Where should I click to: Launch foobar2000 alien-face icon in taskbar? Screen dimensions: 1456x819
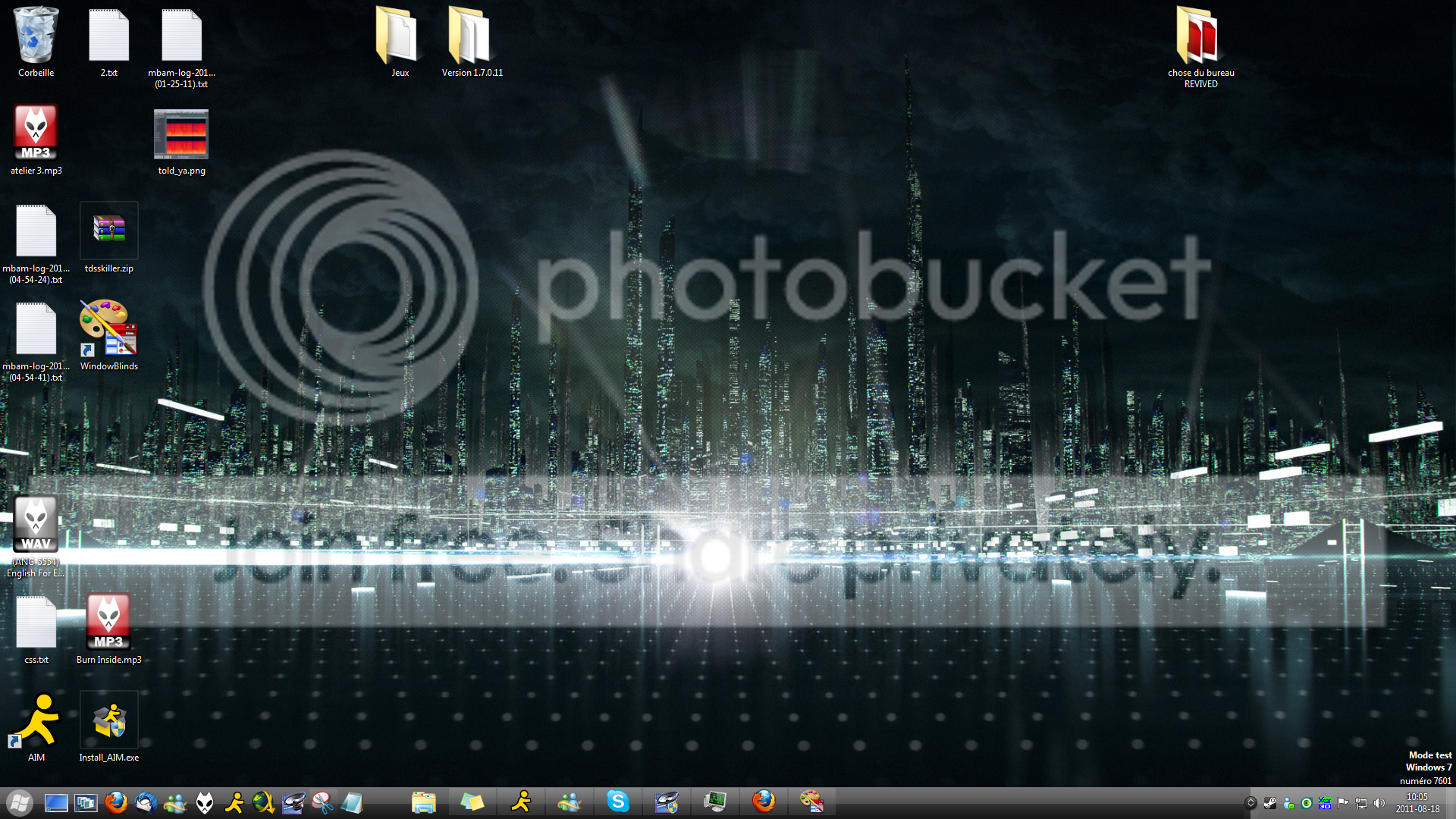click(x=205, y=802)
